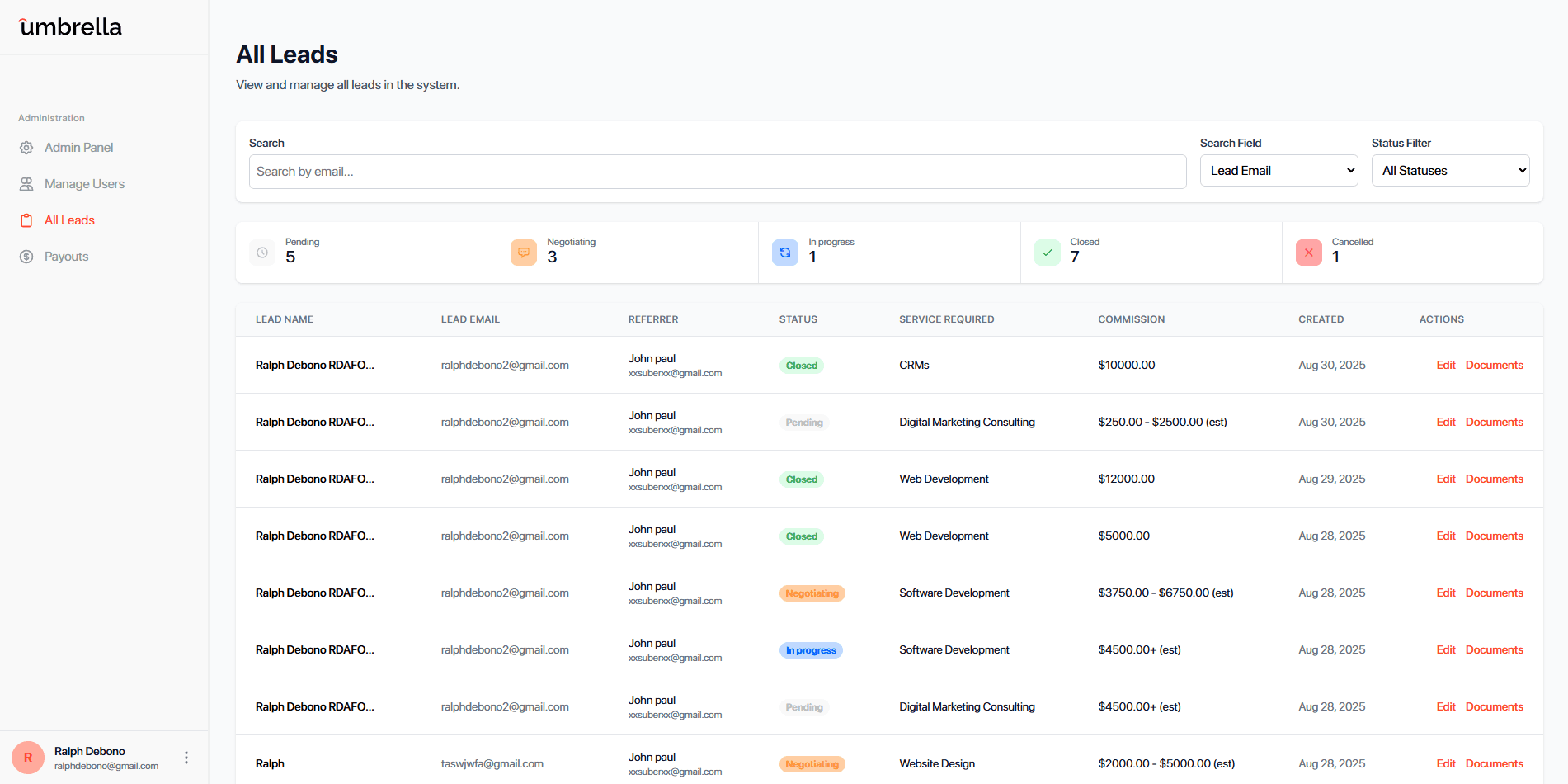Click the Closed checkmark icon
1568x784 pixels.
point(1047,253)
